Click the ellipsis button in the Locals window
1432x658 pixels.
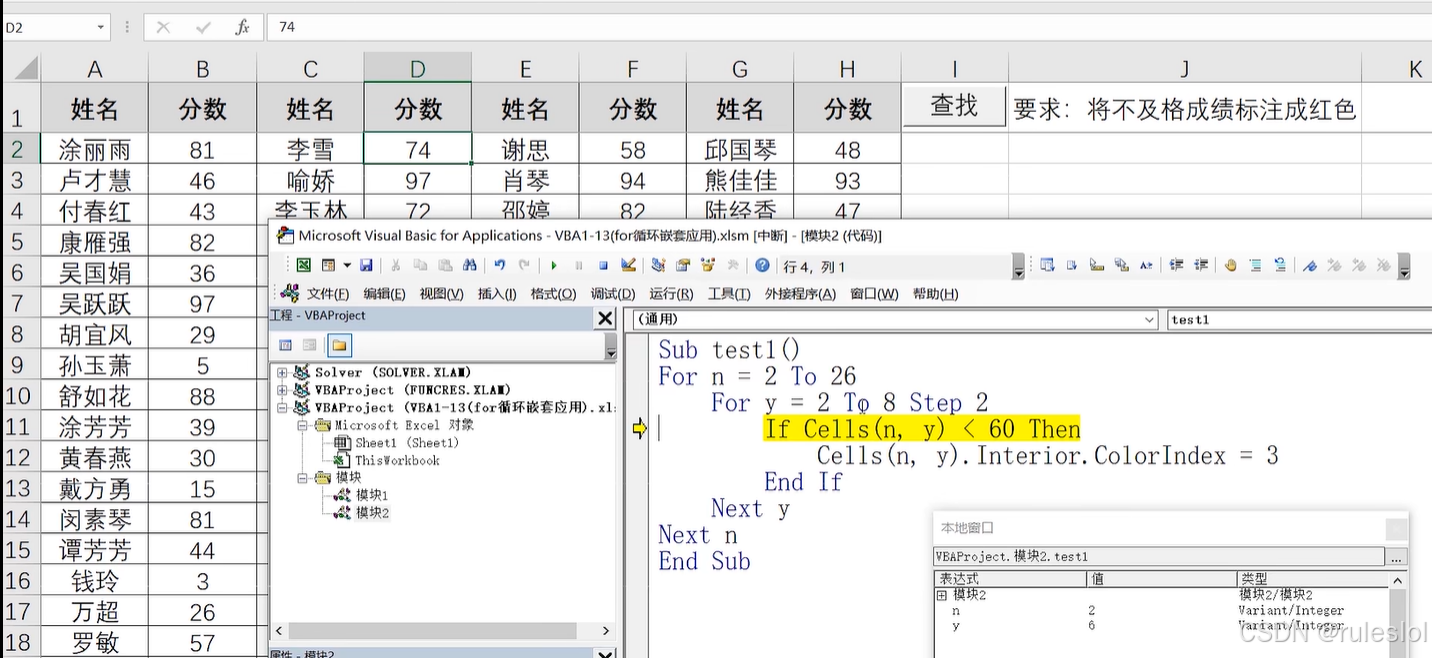point(1397,557)
